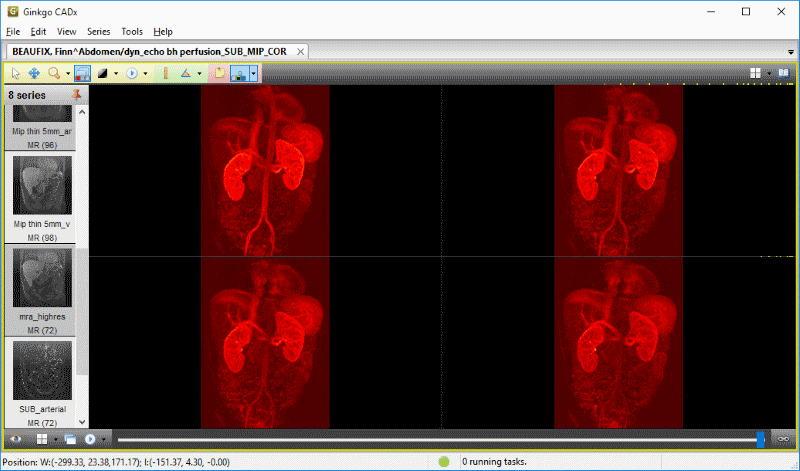Click 'MR (96)' series label
The image size is (800, 471).
point(42,145)
